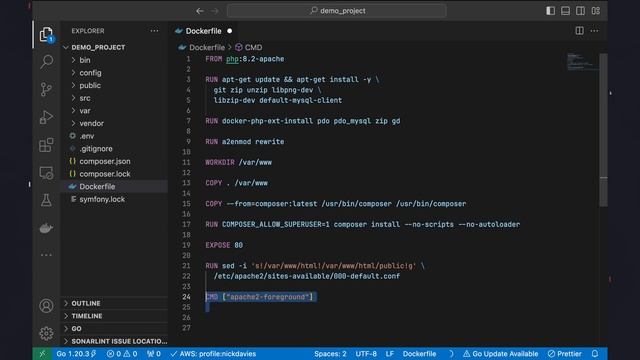Viewport: 640px width, 360px height.
Task: Toggle the secondary side bar layout icon
Action: tap(580, 11)
